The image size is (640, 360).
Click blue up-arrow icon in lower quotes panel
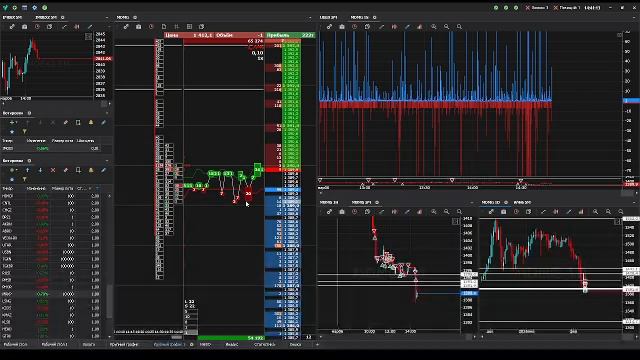click(x=27, y=170)
